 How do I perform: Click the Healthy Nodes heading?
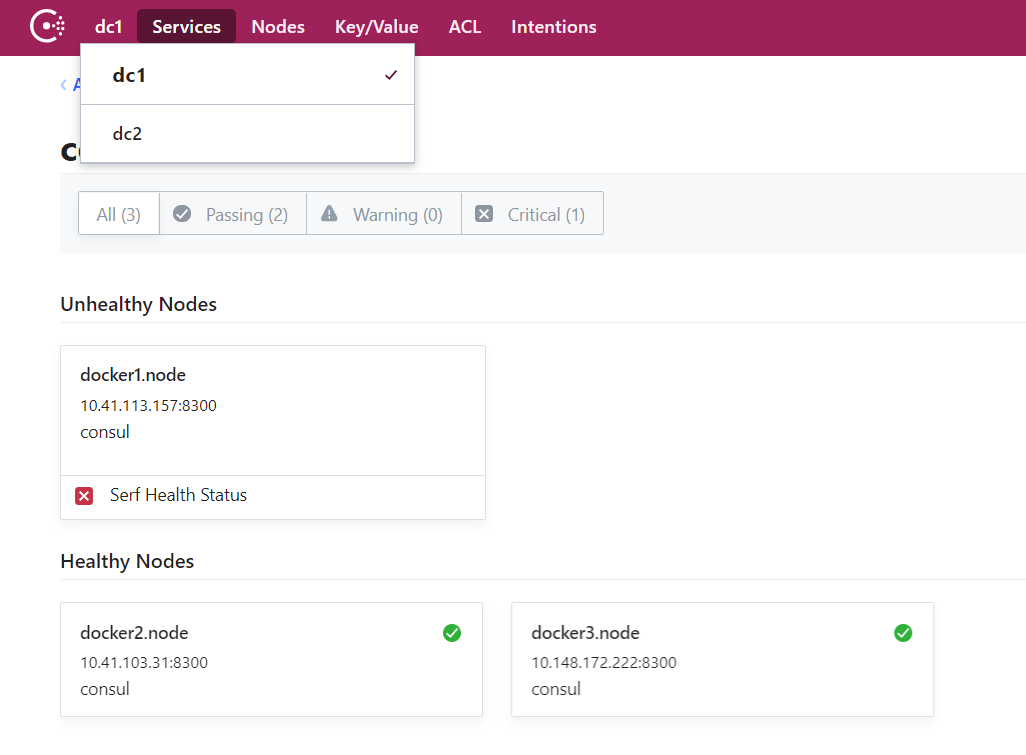coord(127,561)
